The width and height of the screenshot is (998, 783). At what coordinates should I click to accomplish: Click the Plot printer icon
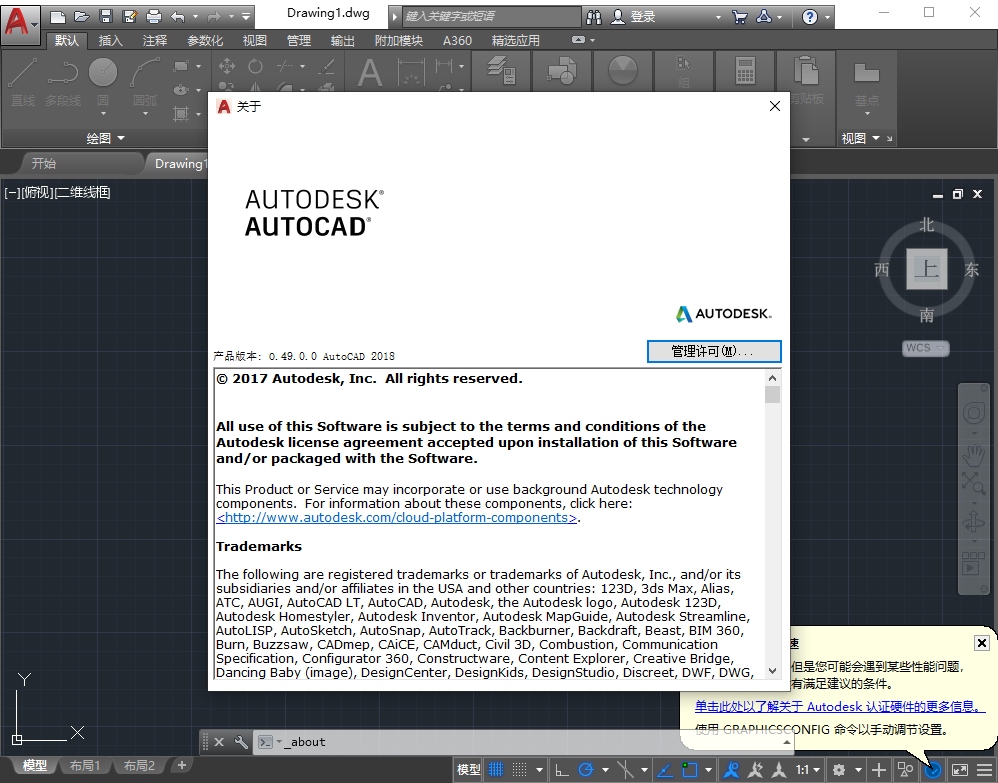point(153,17)
